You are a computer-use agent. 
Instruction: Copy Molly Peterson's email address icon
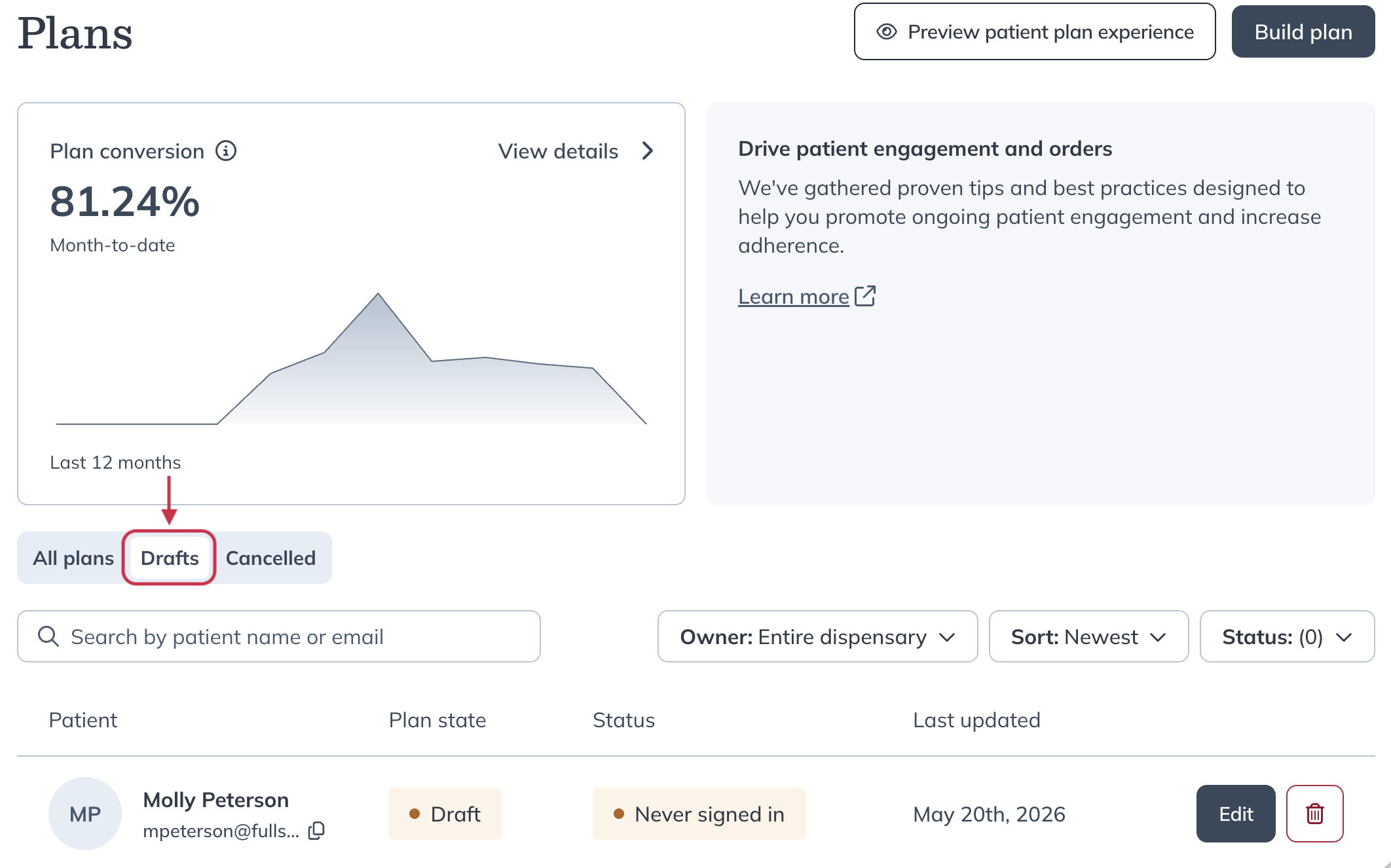(x=317, y=831)
